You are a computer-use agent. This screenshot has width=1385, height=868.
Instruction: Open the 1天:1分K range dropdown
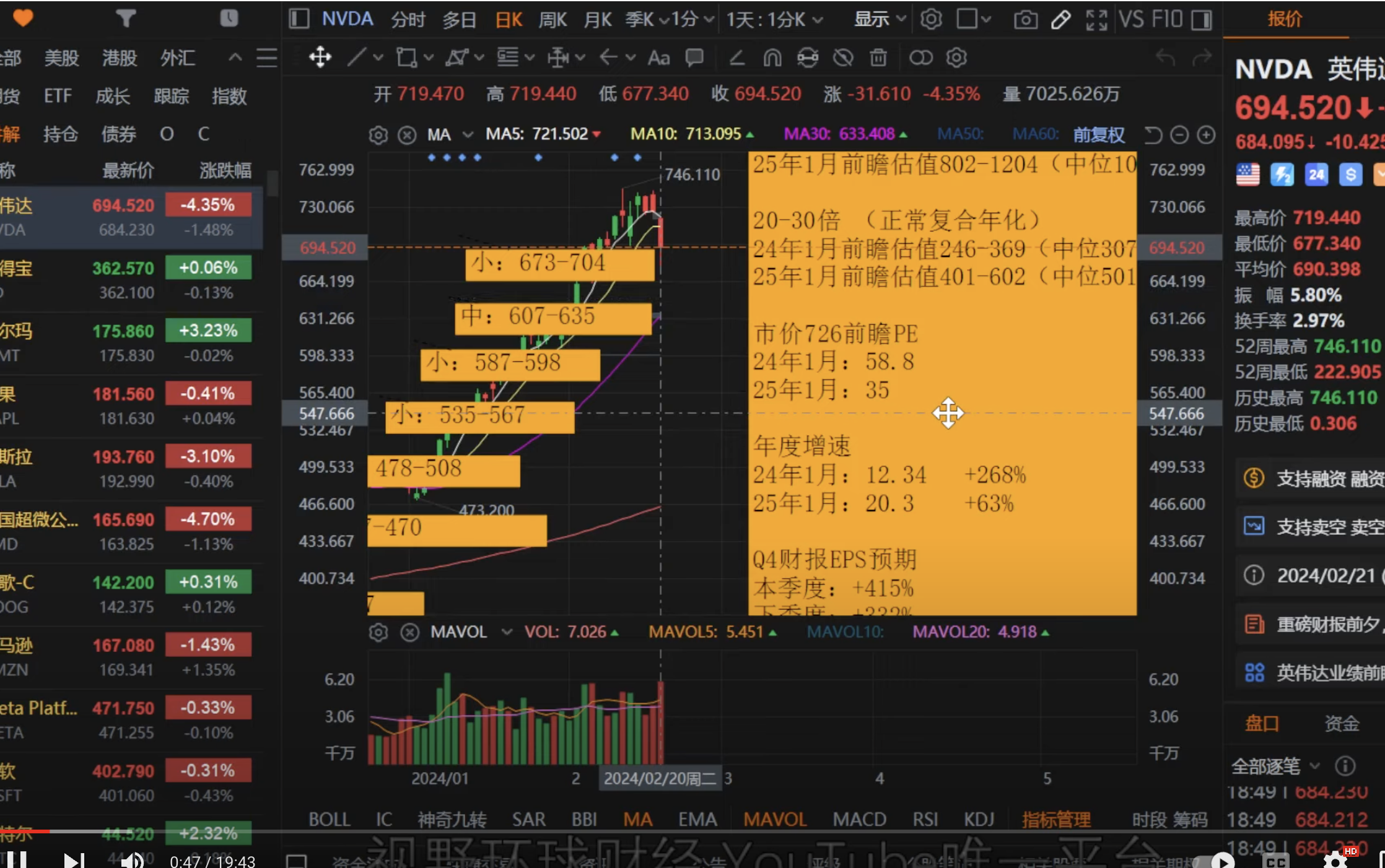click(775, 20)
